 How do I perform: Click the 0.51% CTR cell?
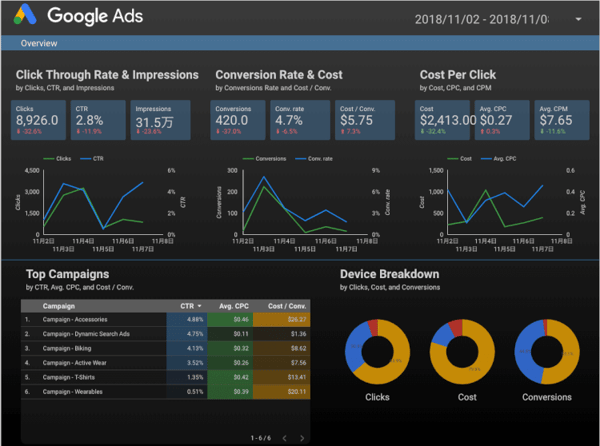(187, 392)
